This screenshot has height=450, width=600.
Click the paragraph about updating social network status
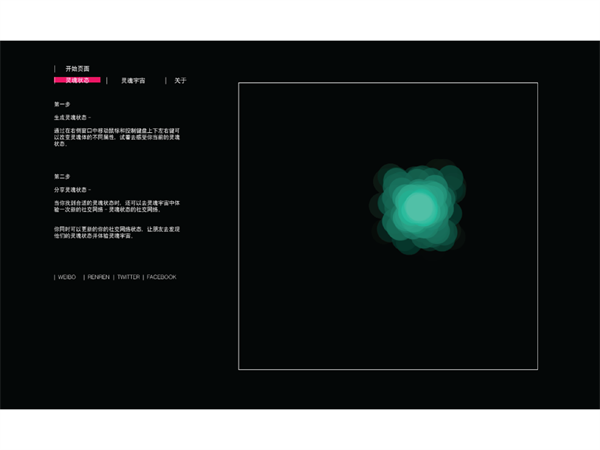116,232
